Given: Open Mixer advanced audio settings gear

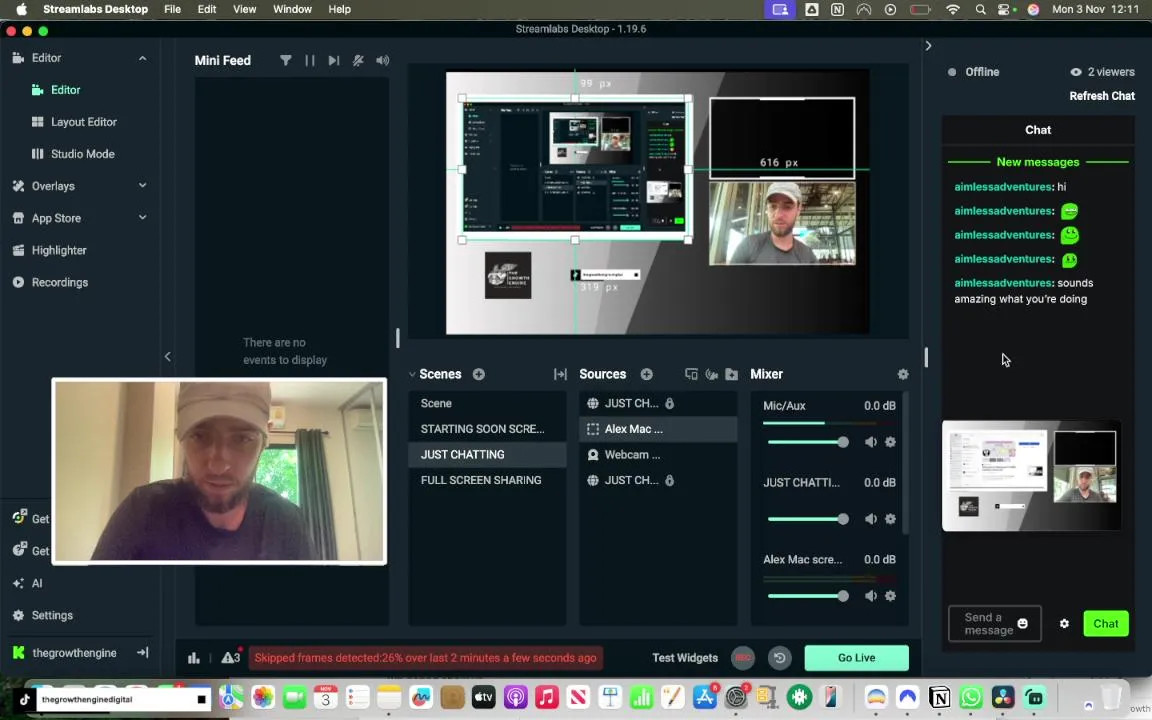Looking at the screenshot, I should point(903,374).
